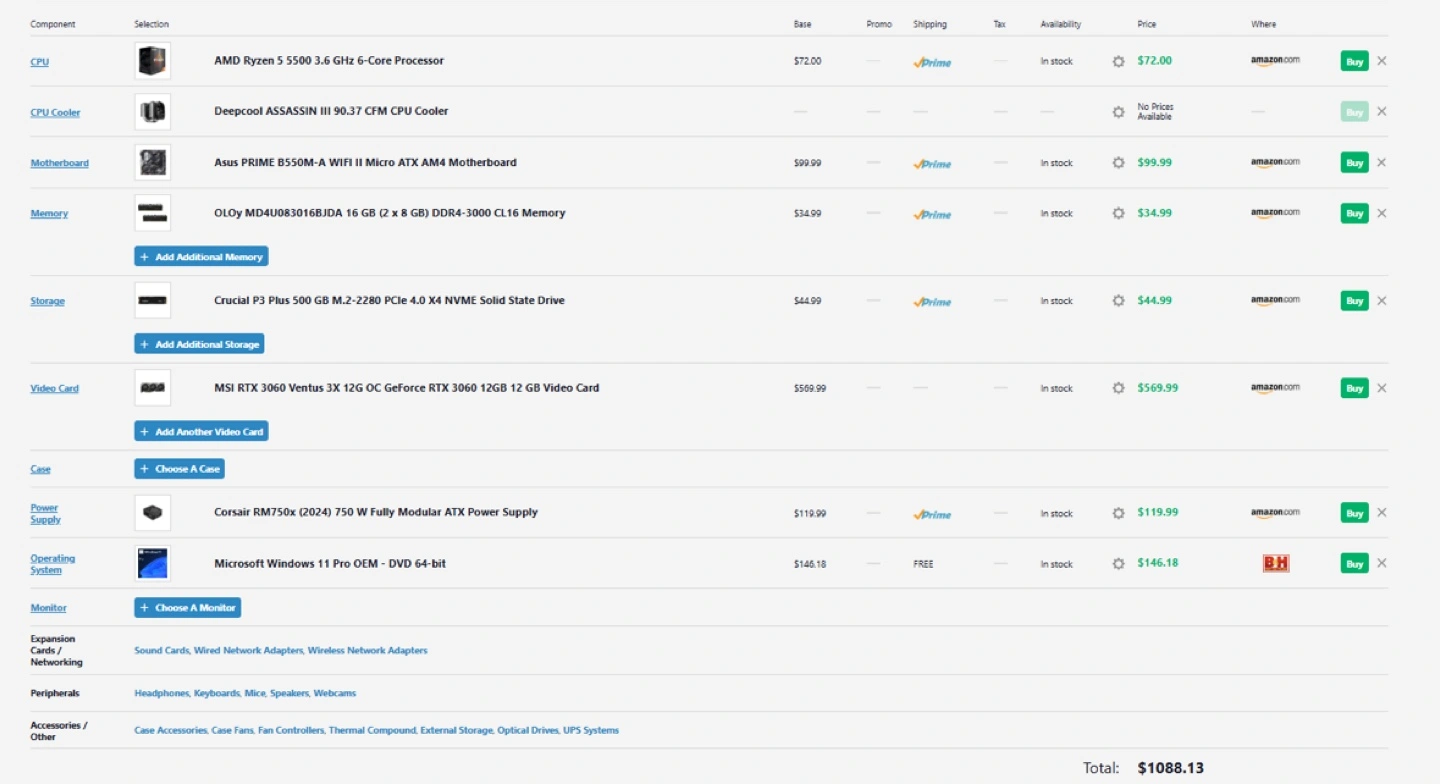
Task: Remove the Crucial P3 Plus SSD
Action: click(x=1382, y=301)
